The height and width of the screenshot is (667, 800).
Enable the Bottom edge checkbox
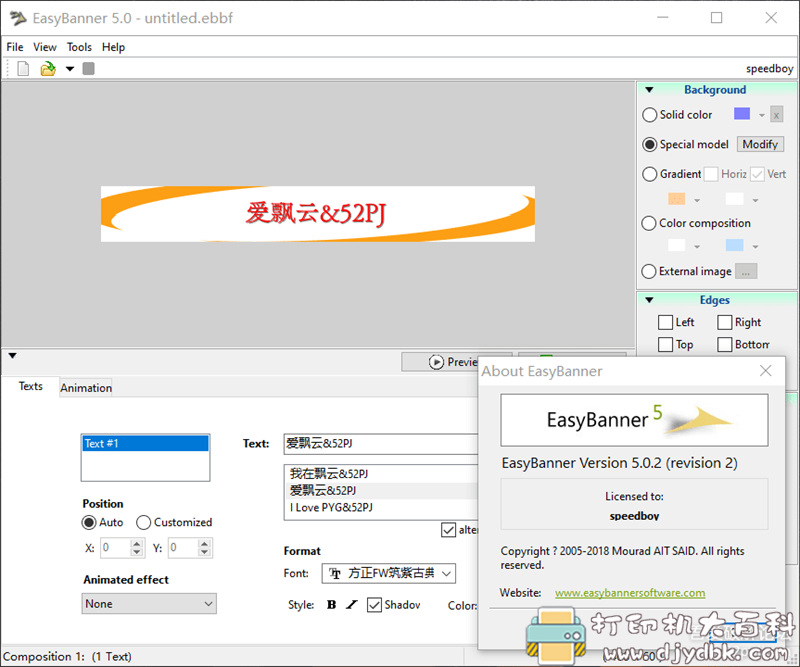(724, 344)
